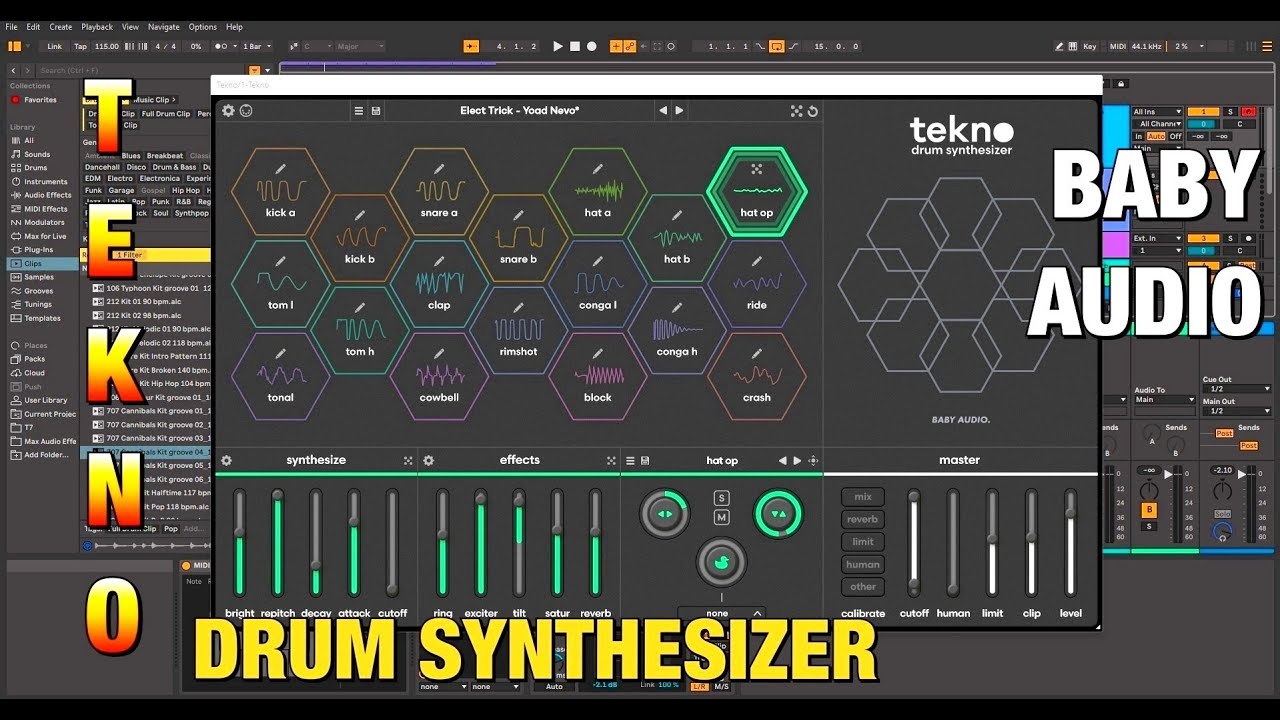
Task: Randomize synthesize section dice icon
Action: [408, 461]
